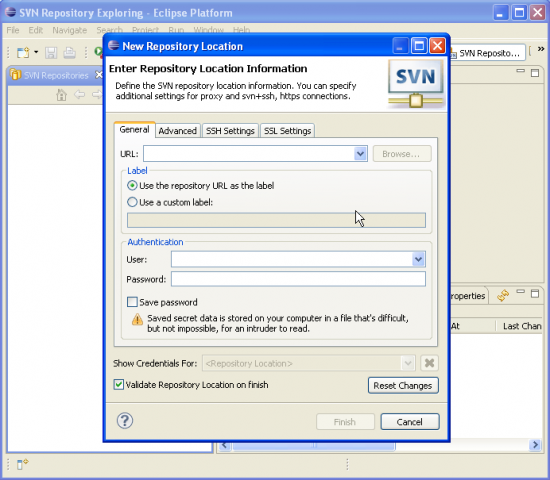Click the horizontal scrollbar thumb
The height and width of the screenshot is (480, 550).
(314, 446)
